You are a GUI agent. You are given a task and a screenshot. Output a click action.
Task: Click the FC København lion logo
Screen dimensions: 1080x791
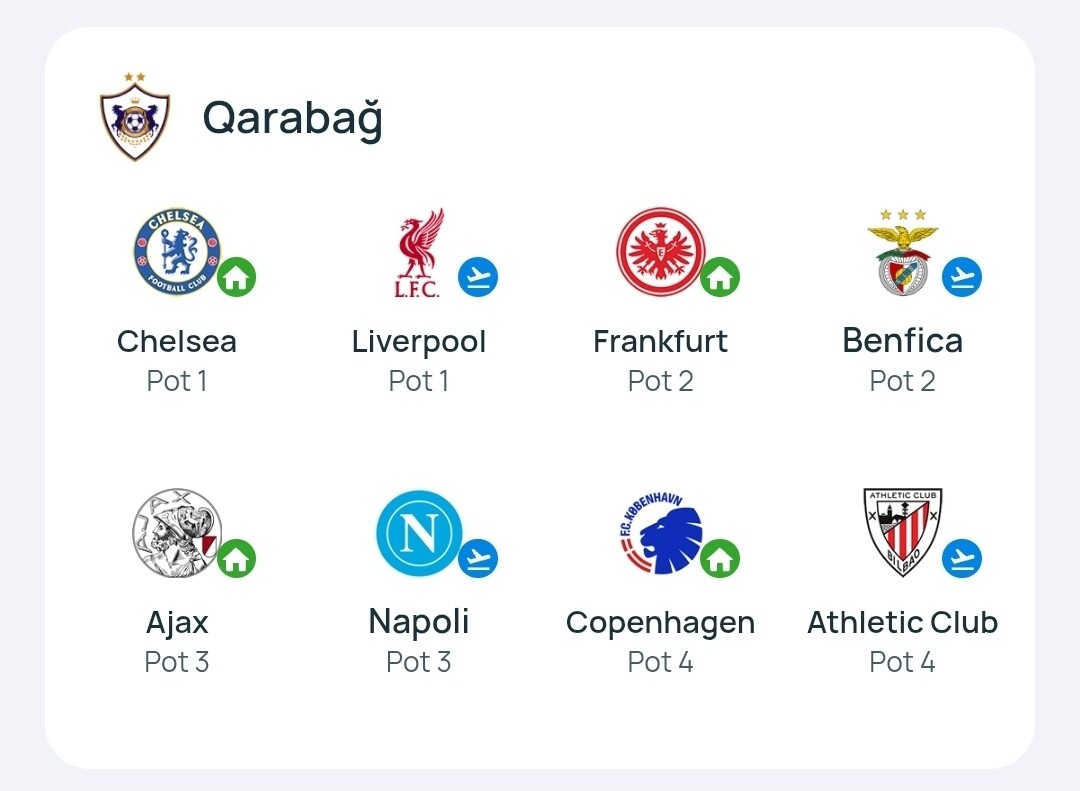[x=660, y=534]
